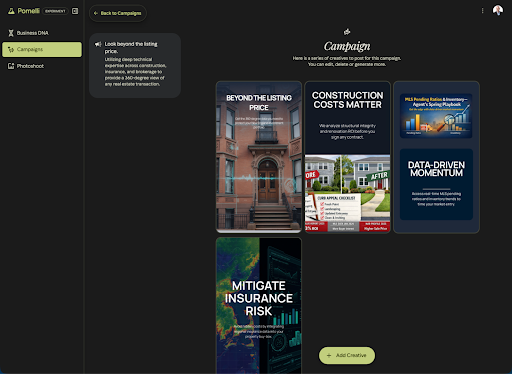Select Campaigns in the sidebar
The width and height of the screenshot is (512, 374).
[42, 49]
